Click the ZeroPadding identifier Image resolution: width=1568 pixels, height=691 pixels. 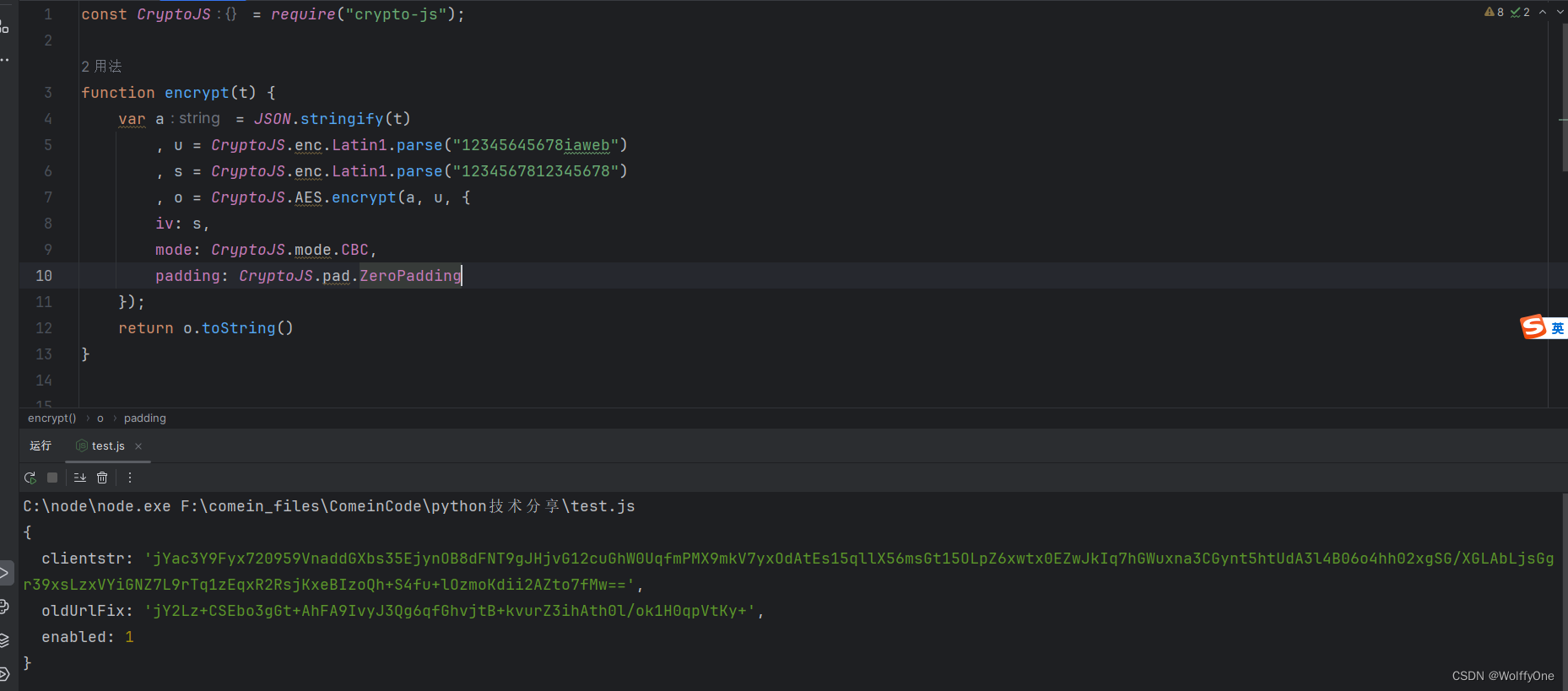(411, 276)
